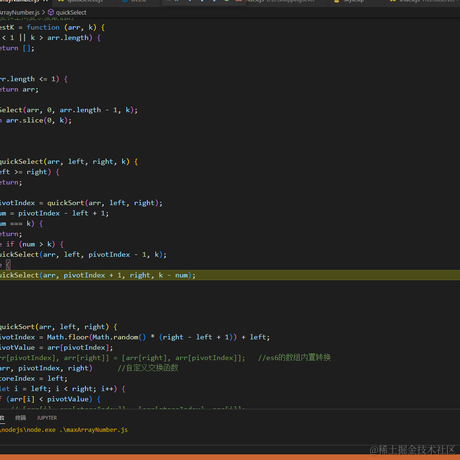Image resolution: width=460 pixels, height=460 pixels.
Task: Click the code 'arr[pivotIndex];' assignment
Action: coord(80,348)
